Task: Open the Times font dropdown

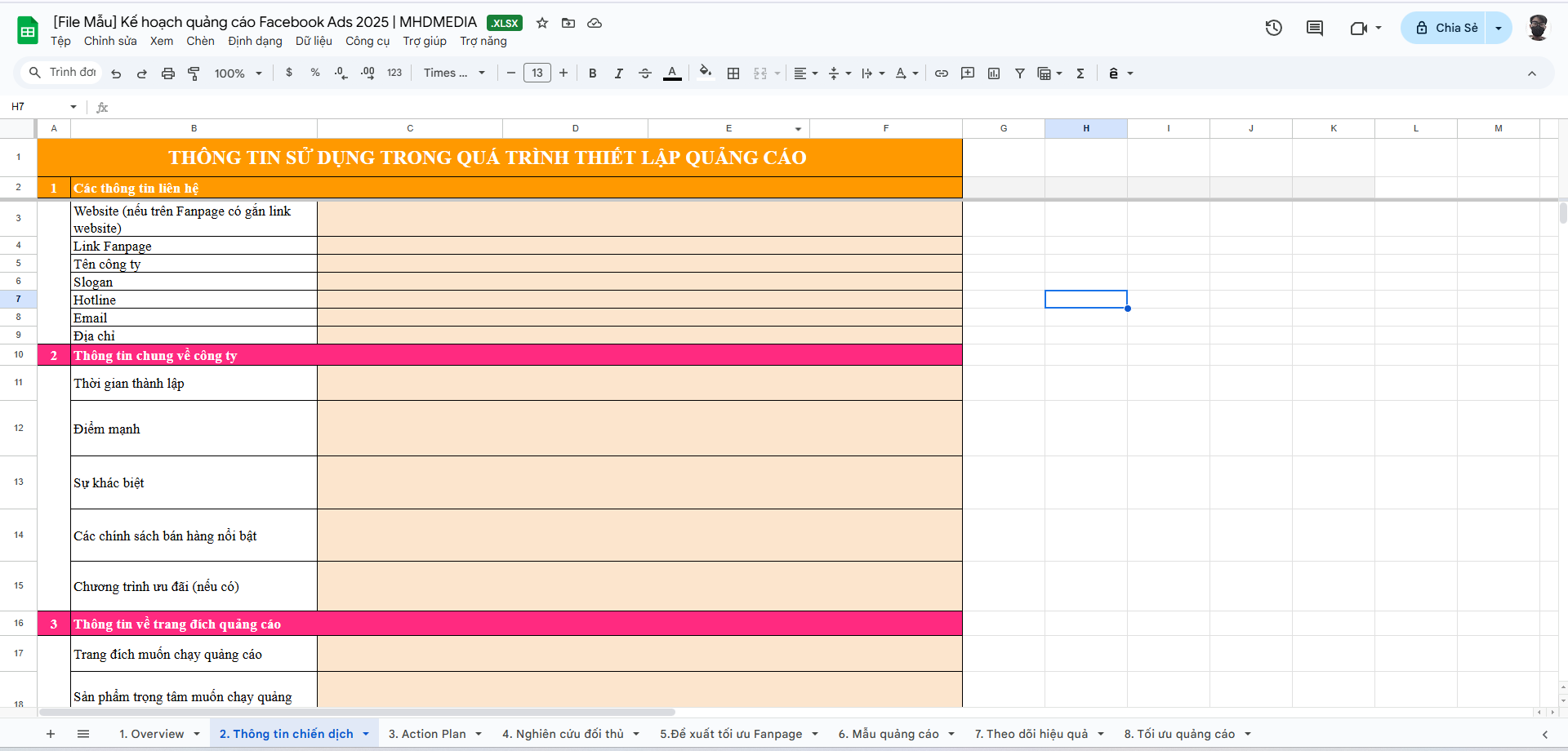Action: [x=454, y=73]
